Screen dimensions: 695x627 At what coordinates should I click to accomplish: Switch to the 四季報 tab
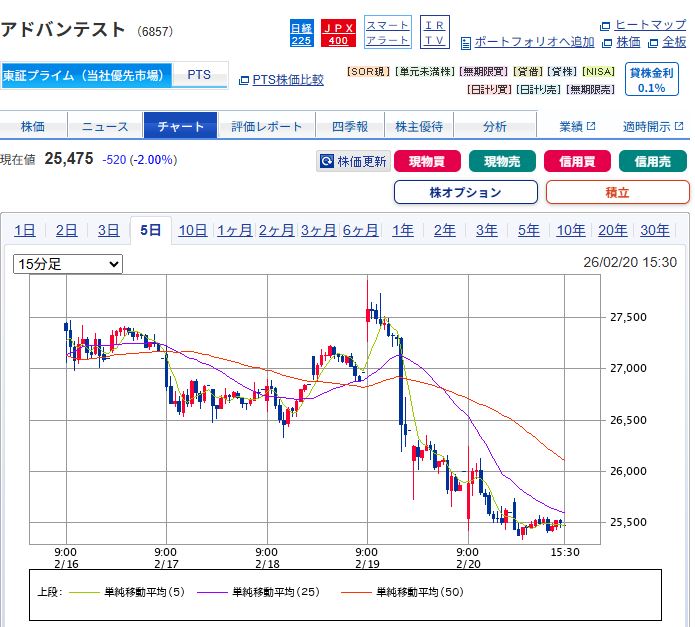point(350,126)
